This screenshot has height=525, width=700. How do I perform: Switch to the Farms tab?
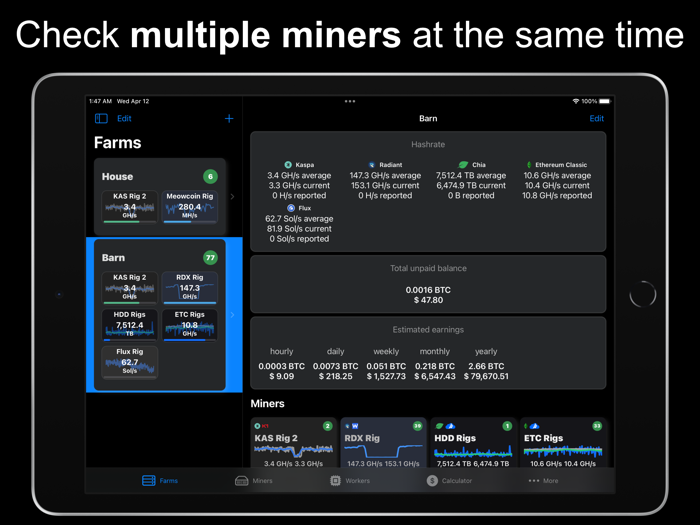coord(160,481)
